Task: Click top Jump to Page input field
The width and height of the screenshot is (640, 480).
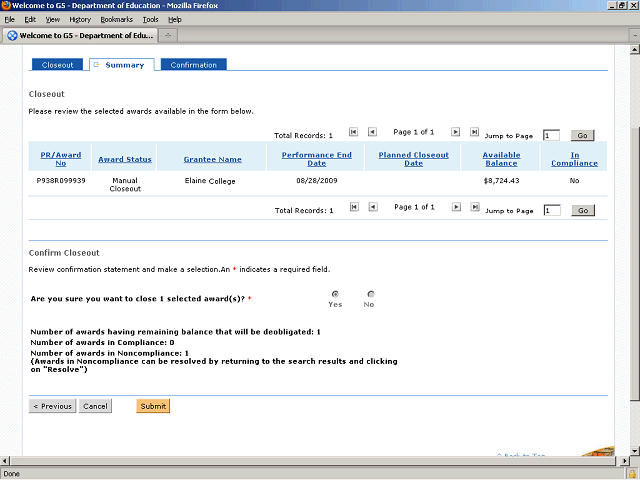Action: tap(551, 136)
